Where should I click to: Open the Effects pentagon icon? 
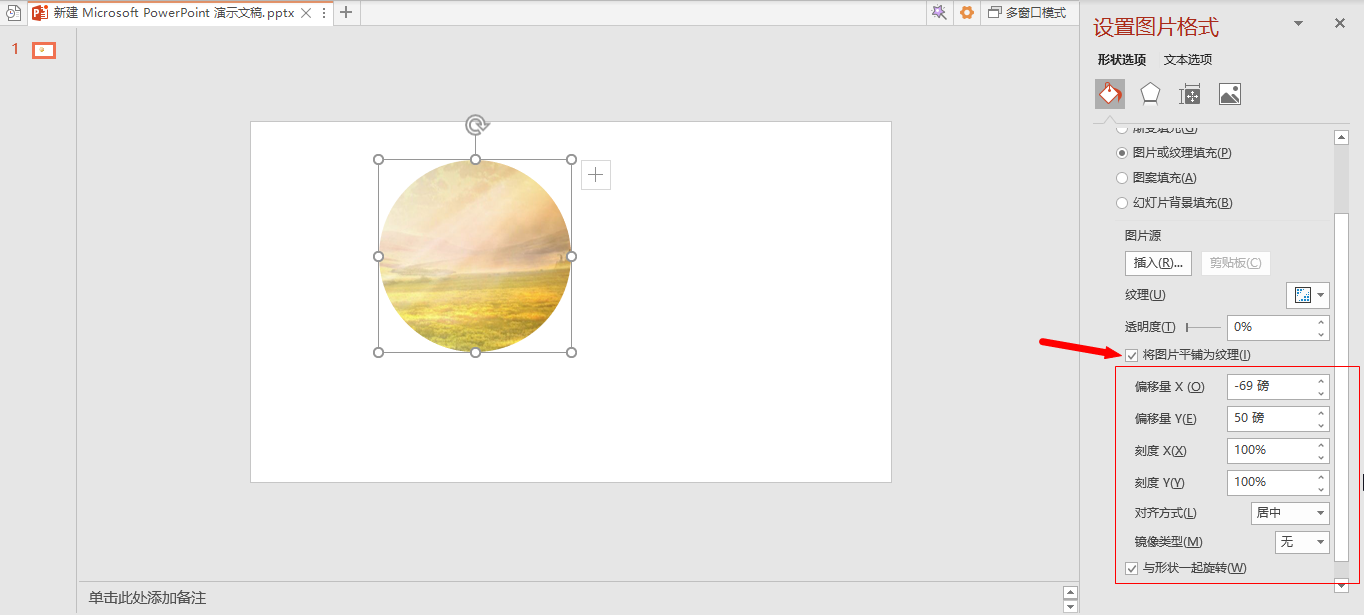[1150, 94]
